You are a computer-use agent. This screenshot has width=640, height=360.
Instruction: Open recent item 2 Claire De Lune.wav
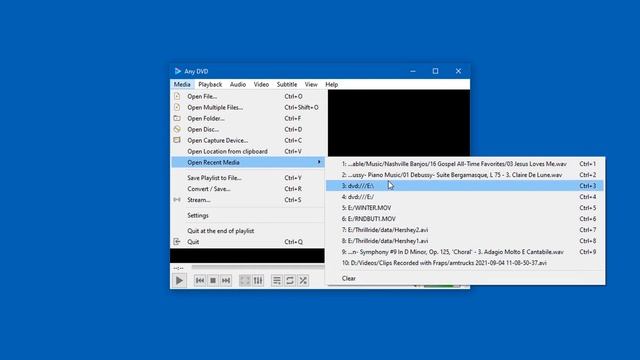coord(465,175)
